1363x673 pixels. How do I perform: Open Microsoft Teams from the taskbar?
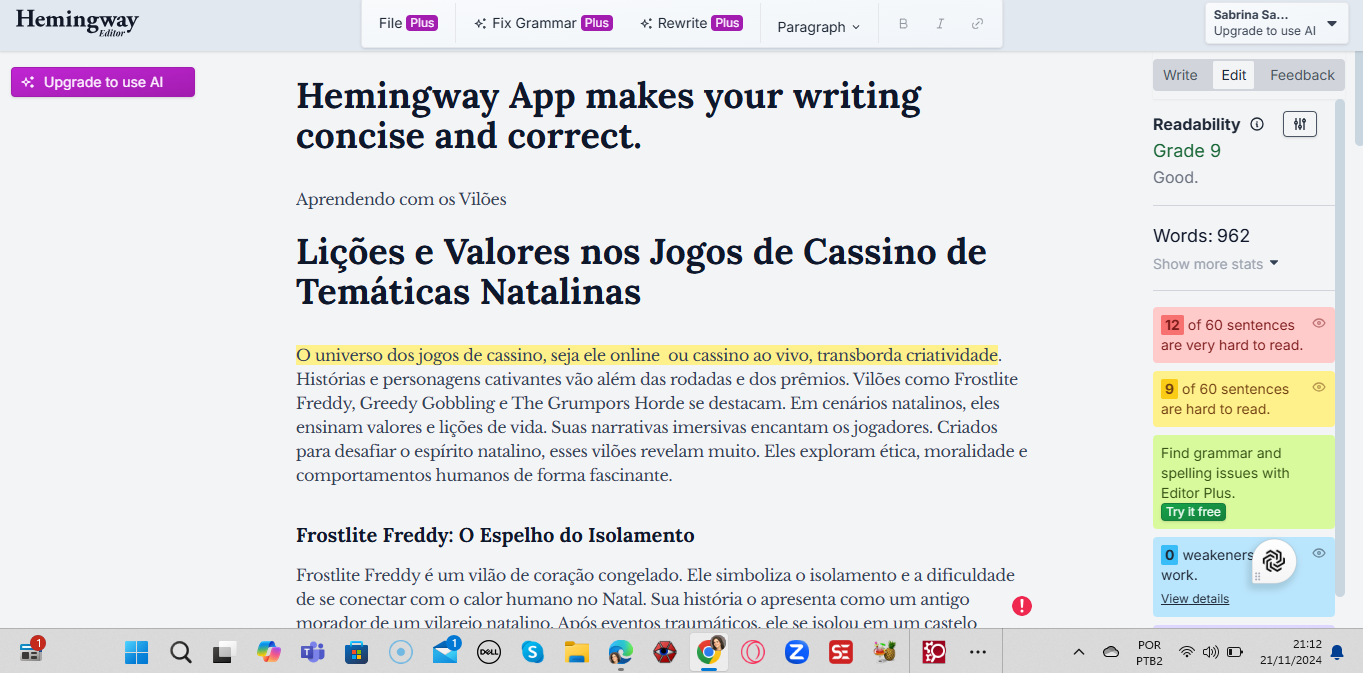point(313,653)
